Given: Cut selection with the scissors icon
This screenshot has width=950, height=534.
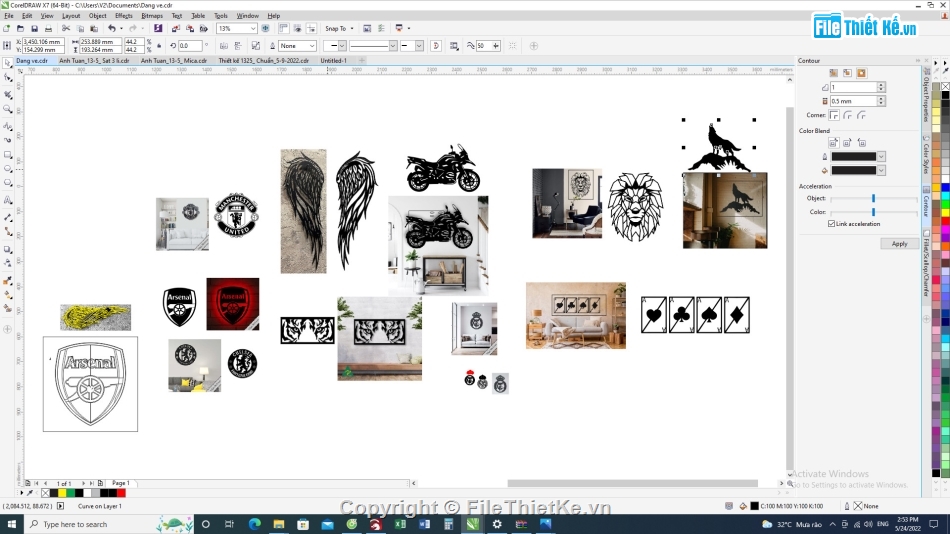Looking at the screenshot, I should [66, 28].
